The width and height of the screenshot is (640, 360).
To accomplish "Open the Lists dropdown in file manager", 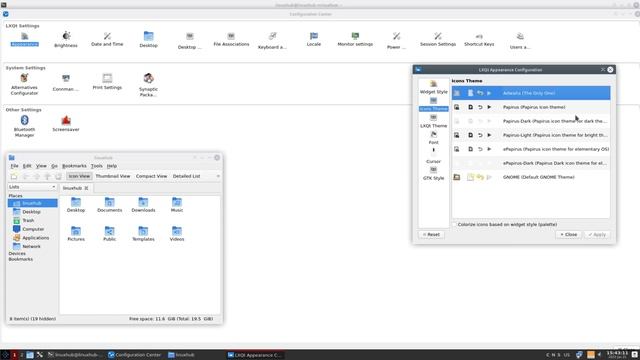I will coord(32,187).
